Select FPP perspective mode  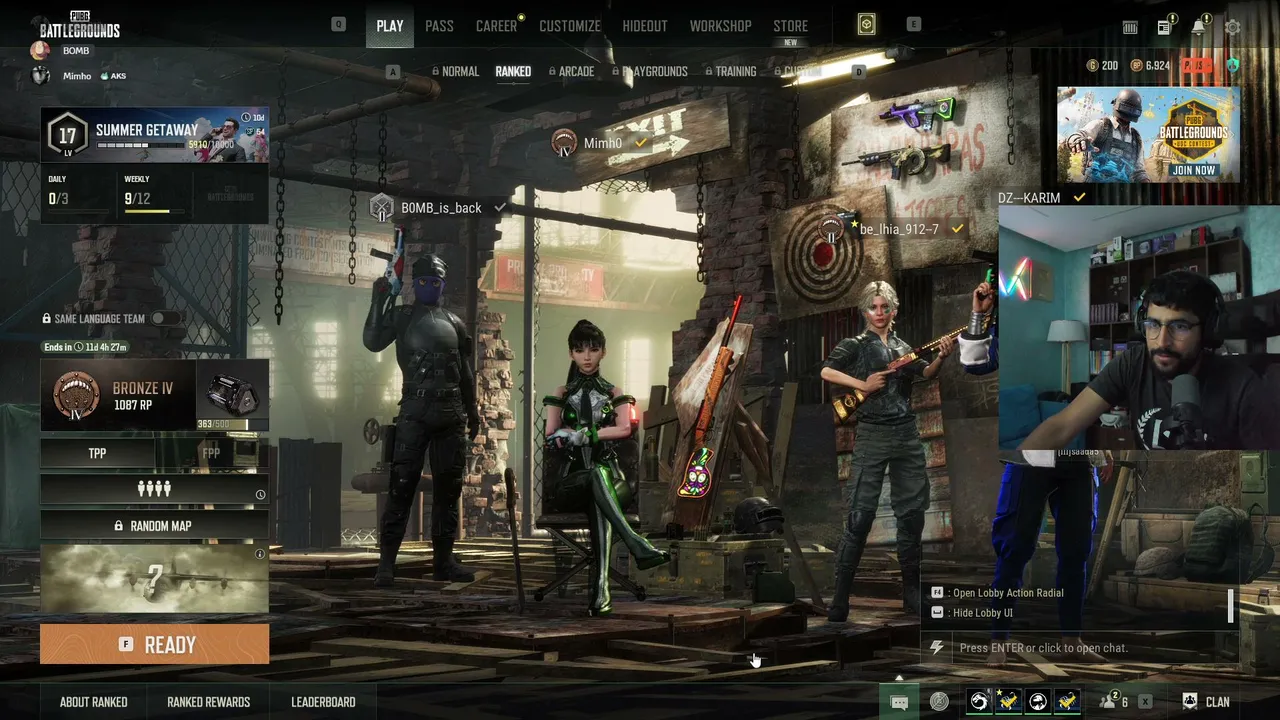pos(212,453)
